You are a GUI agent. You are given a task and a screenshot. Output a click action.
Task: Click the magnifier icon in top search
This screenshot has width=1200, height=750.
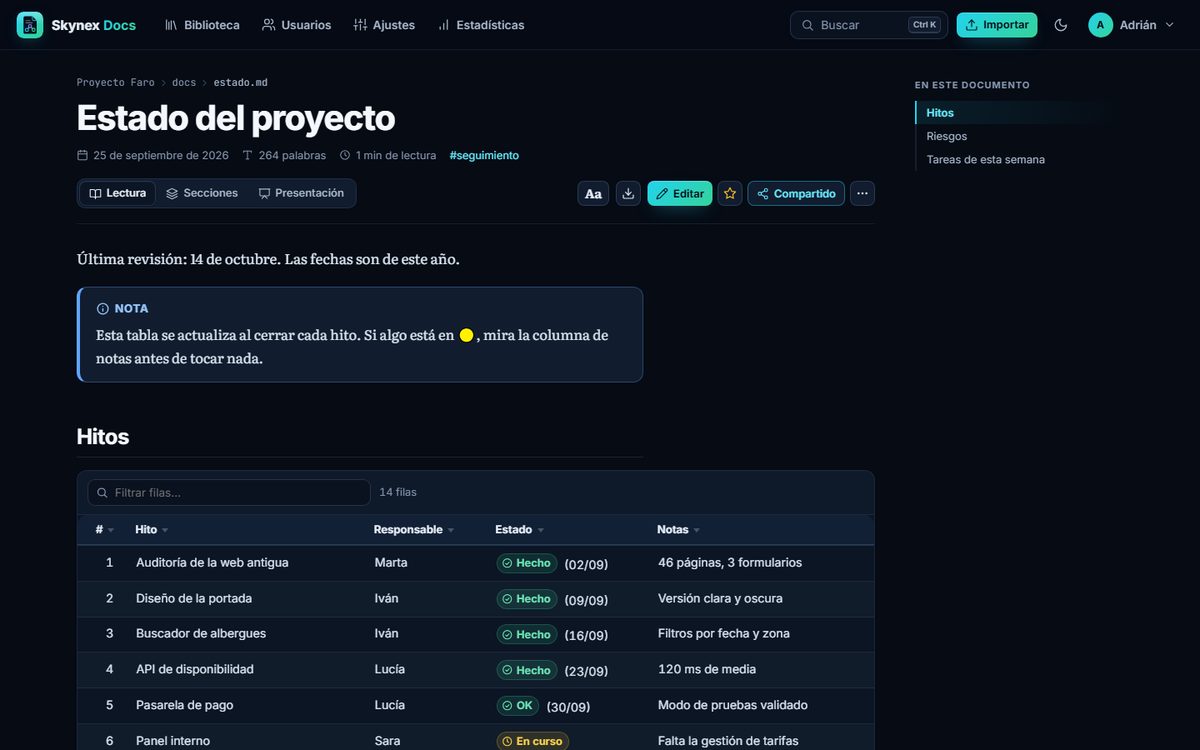[x=808, y=25]
